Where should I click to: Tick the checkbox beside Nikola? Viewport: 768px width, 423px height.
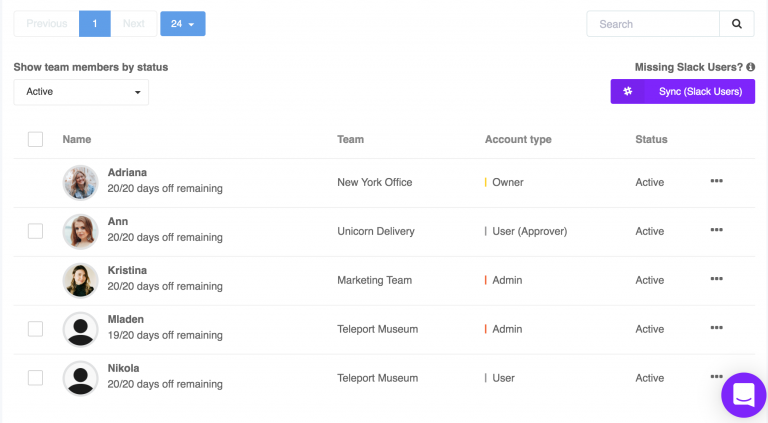(x=35, y=378)
